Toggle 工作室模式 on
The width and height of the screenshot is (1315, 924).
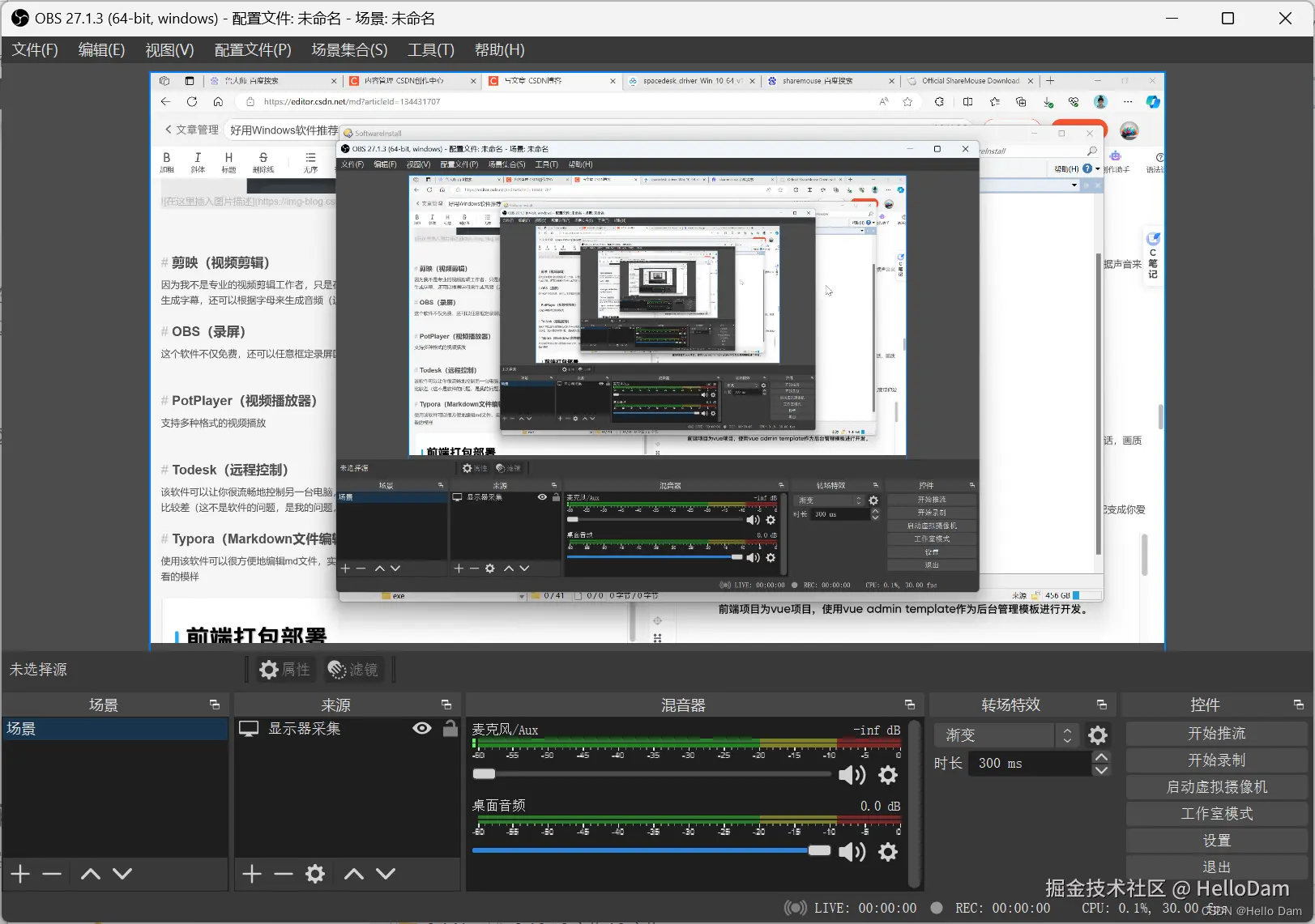click(x=1217, y=813)
